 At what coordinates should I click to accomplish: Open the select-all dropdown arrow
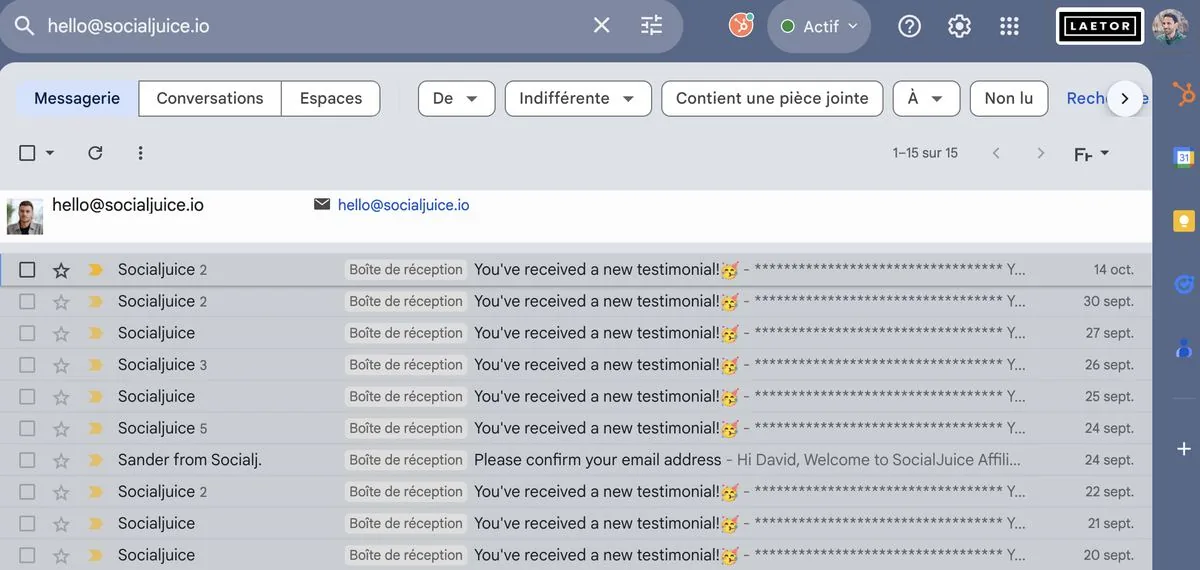50,153
